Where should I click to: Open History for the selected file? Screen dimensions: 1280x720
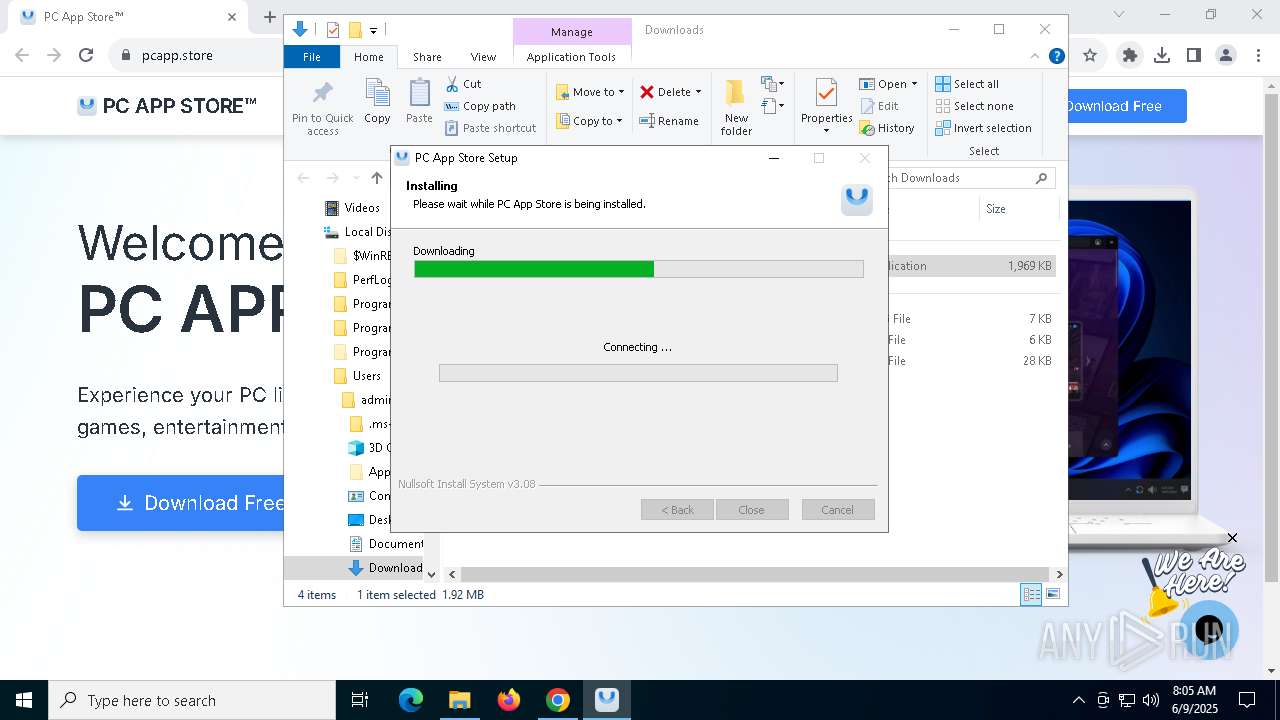887,128
